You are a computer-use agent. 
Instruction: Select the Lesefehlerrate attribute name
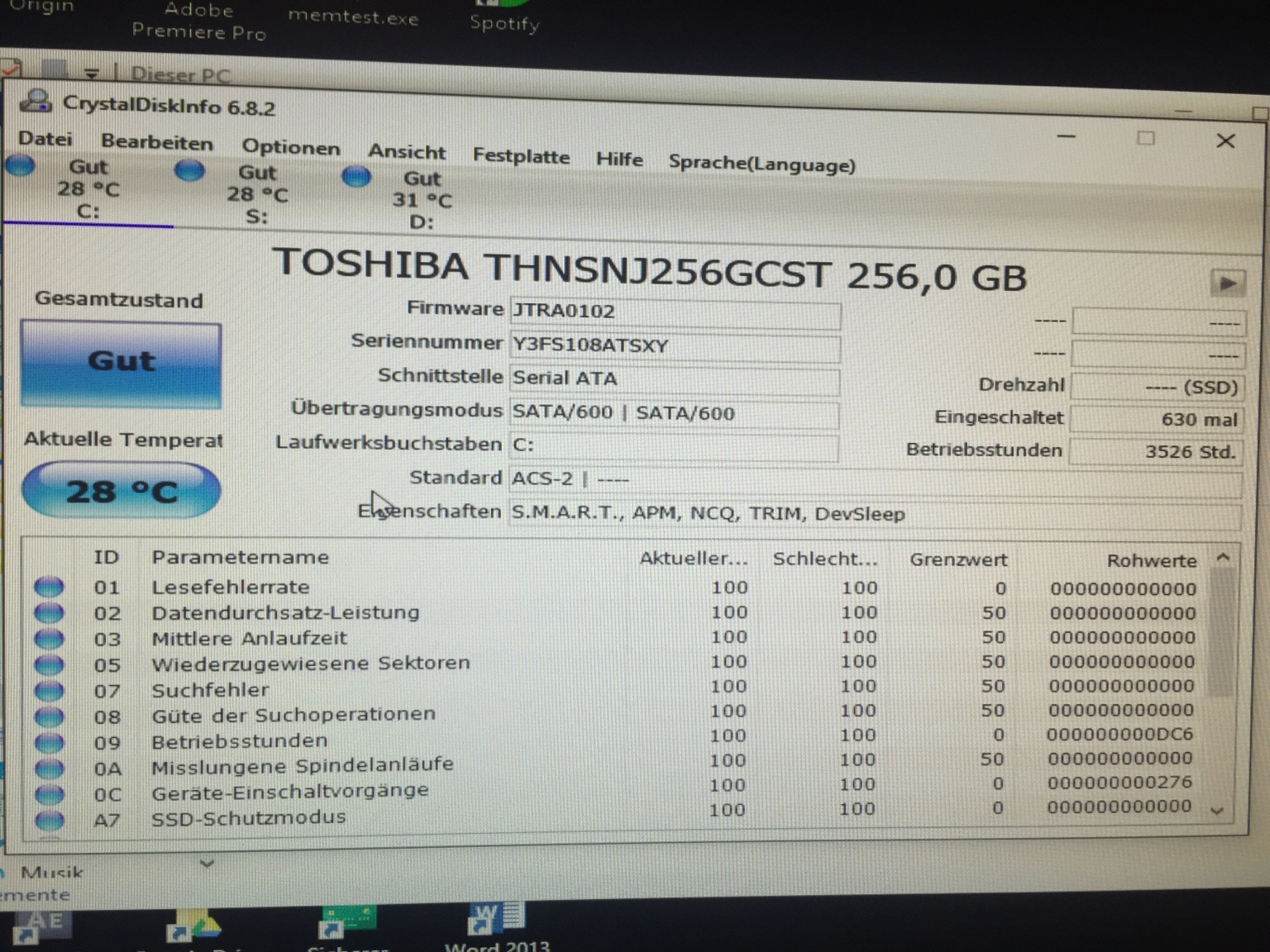[x=231, y=587]
